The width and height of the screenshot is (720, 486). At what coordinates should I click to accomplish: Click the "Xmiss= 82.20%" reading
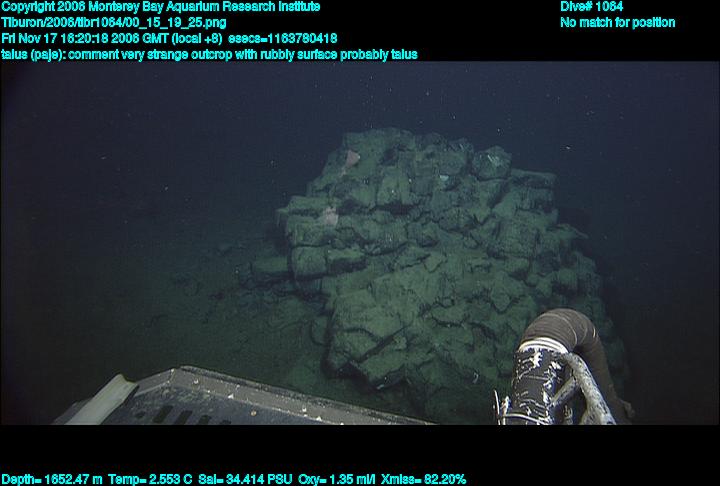point(423,479)
